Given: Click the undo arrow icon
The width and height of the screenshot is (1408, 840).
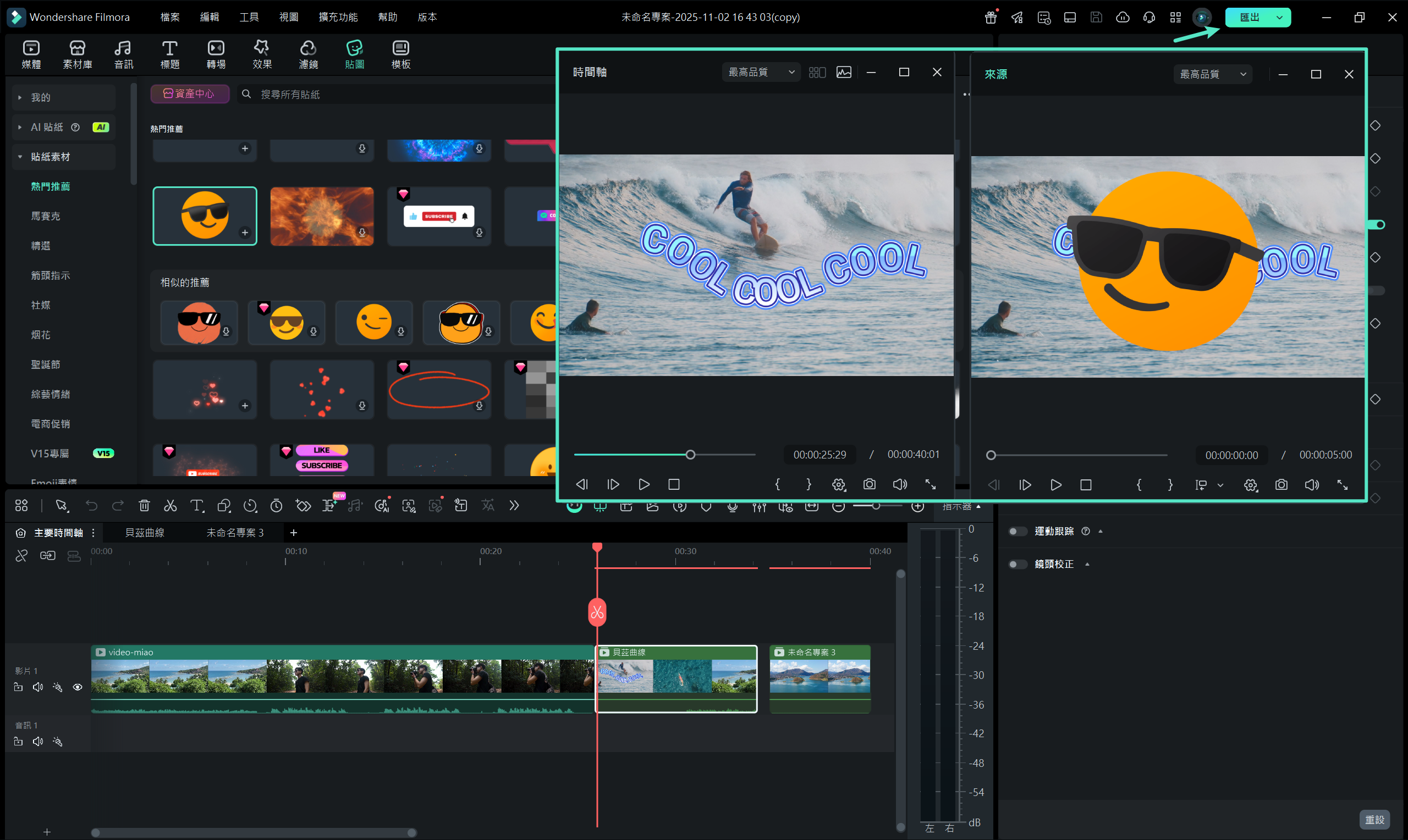Looking at the screenshot, I should pyautogui.click(x=92, y=505).
